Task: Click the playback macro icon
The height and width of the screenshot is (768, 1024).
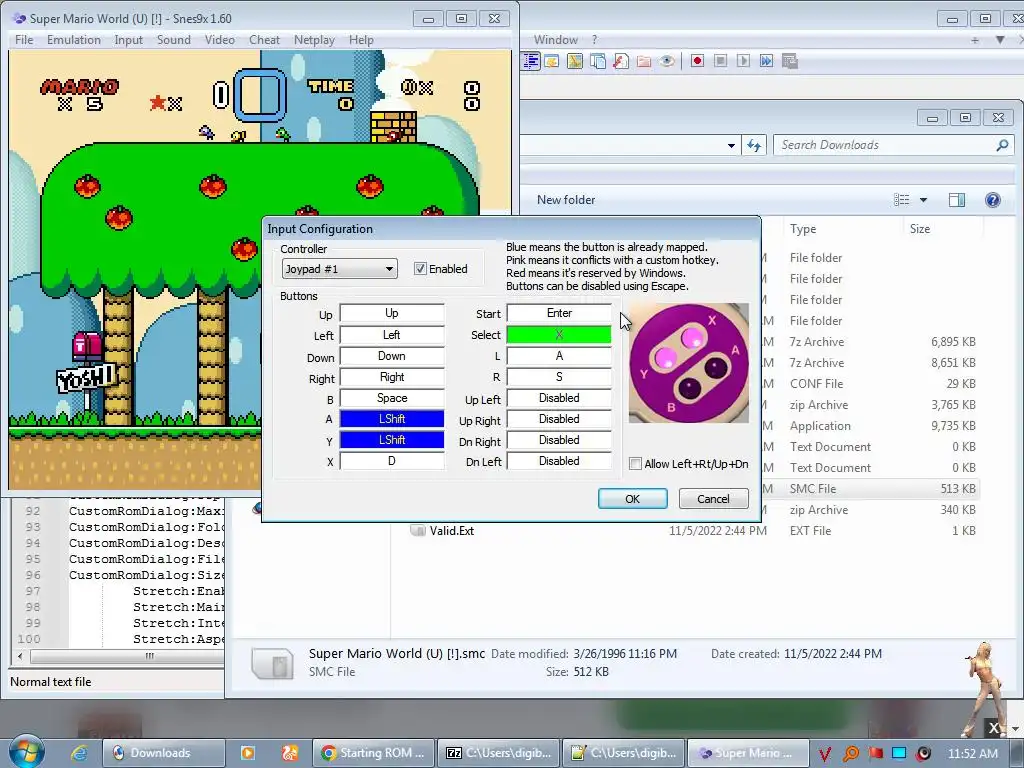Action: coord(743,61)
